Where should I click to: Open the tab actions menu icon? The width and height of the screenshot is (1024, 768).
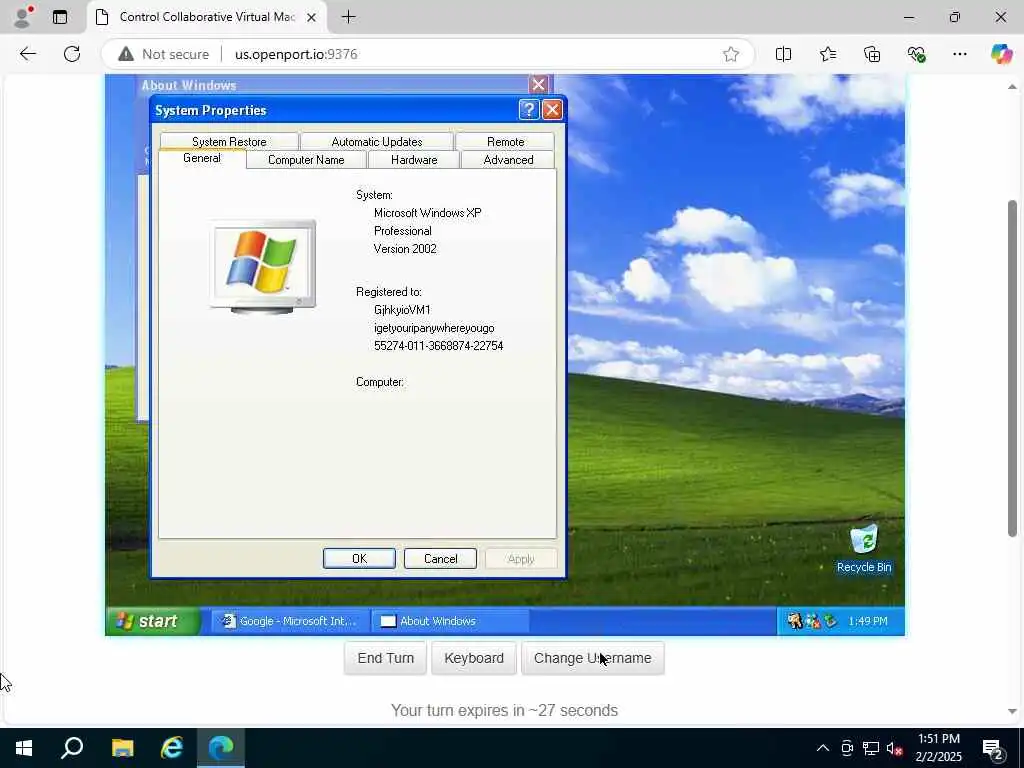click(60, 17)
